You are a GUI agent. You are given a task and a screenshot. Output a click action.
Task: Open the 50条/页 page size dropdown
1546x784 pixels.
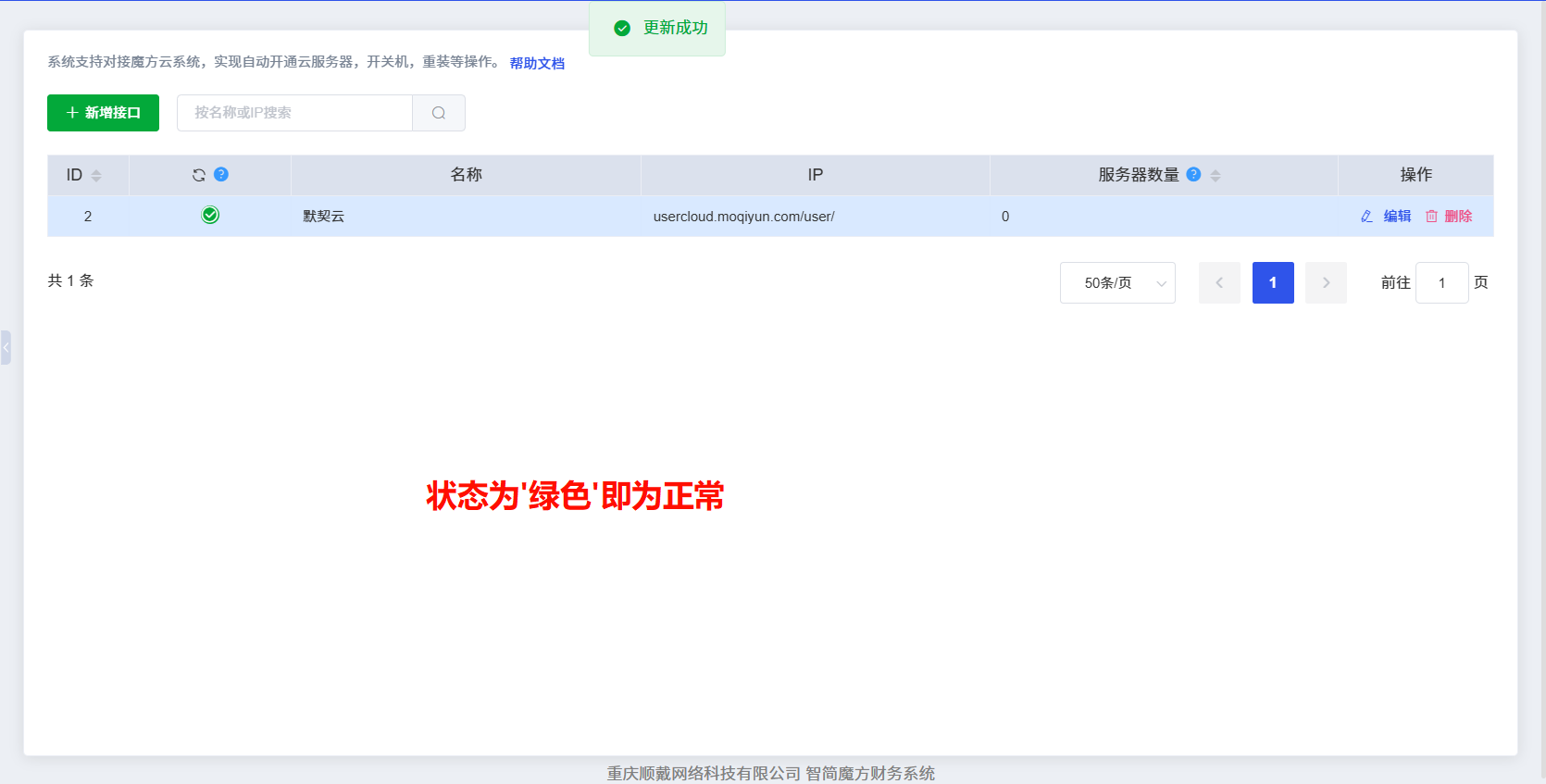[x=1117, y=282]
